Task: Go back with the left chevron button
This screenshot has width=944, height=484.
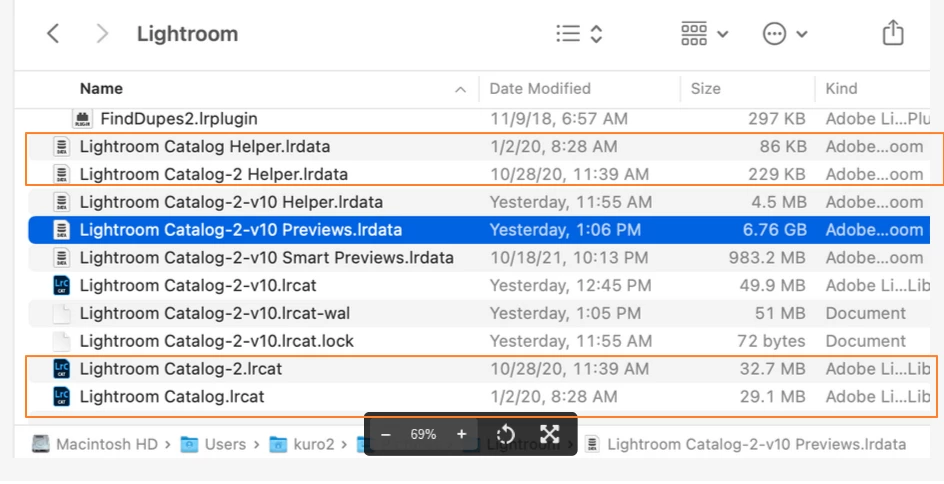Action: [53, 34]
